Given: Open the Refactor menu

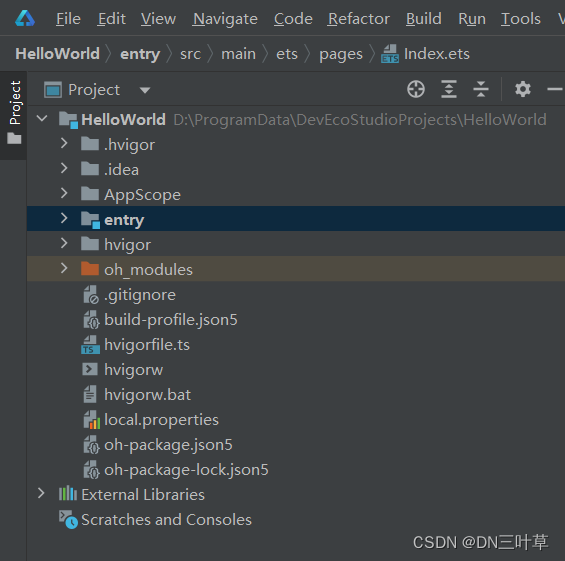Looking at the screenshot, I should (x=359, y=19).
